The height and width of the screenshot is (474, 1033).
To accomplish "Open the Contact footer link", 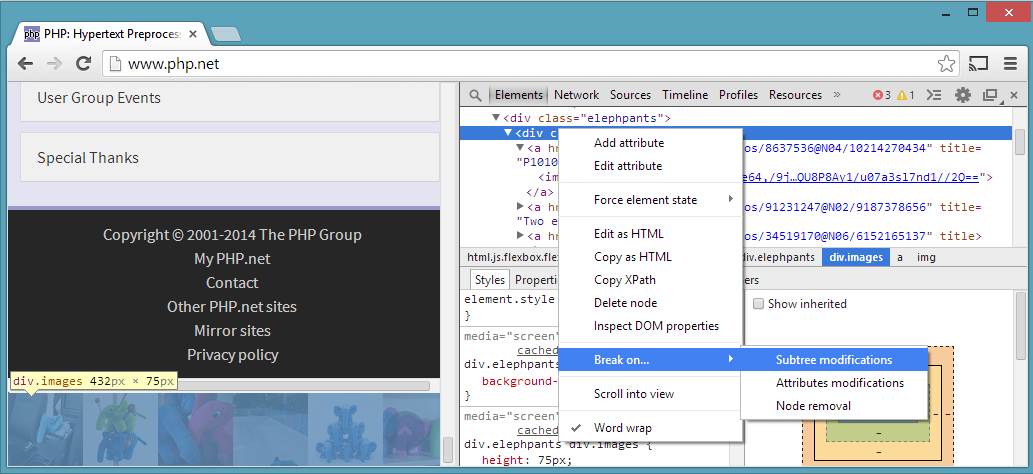I will point(232,283).
